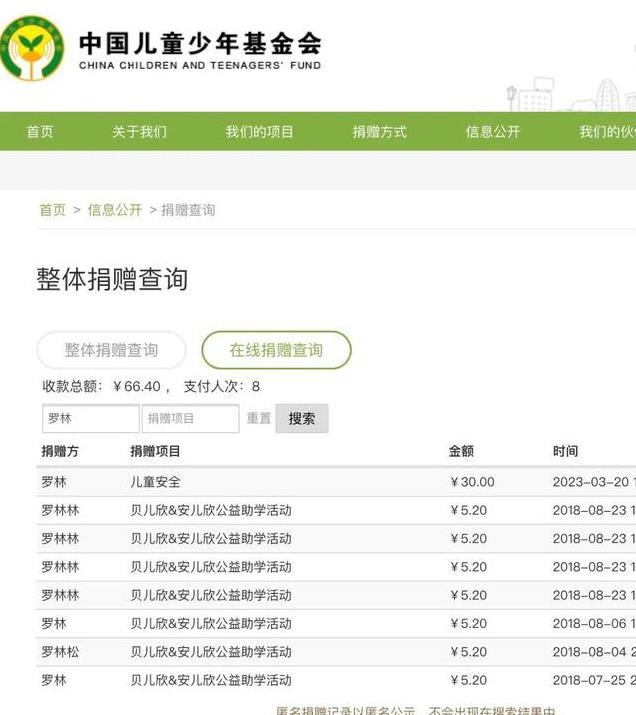Select the project cell in the 2018-08-06 row

[211, 624]
